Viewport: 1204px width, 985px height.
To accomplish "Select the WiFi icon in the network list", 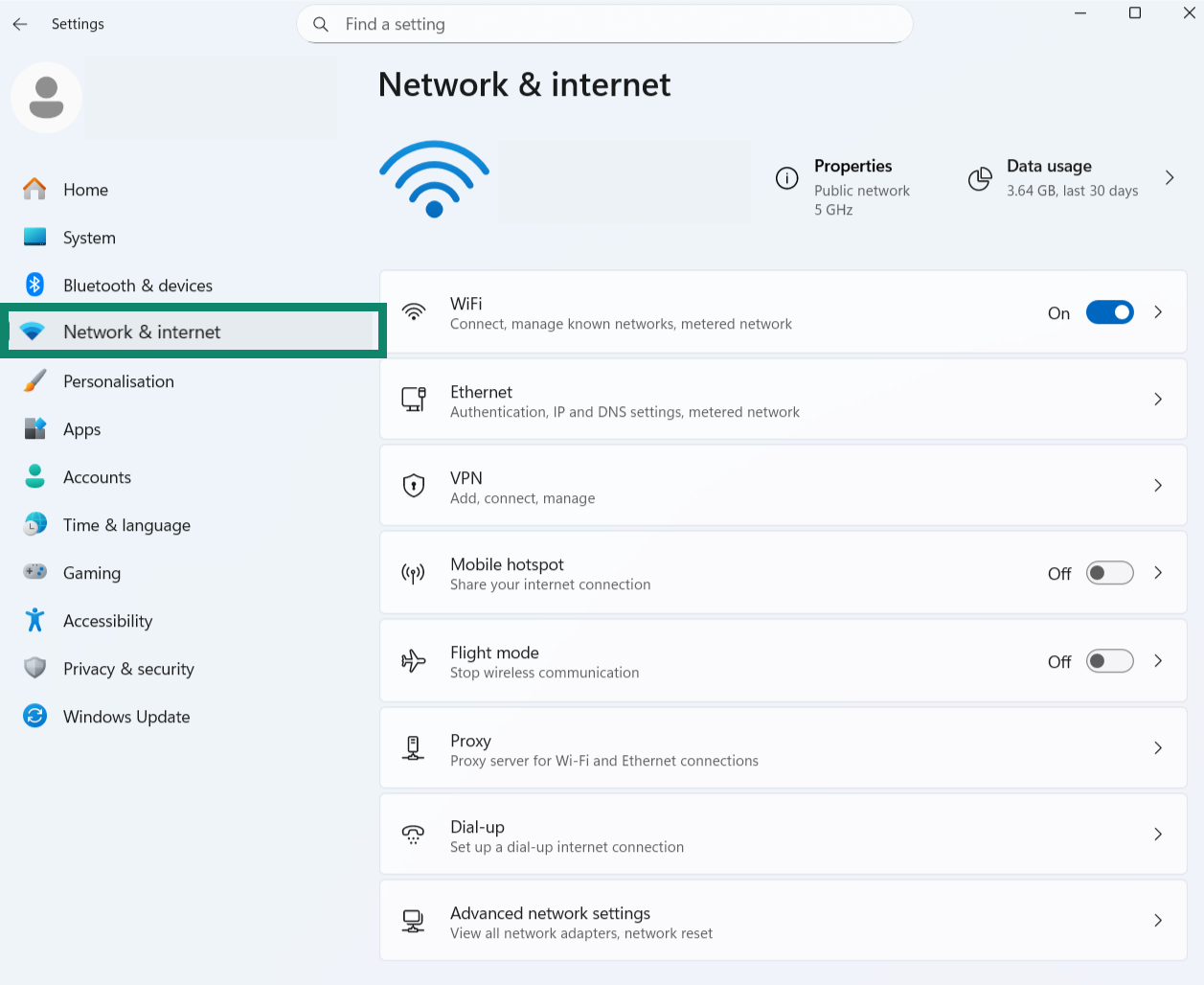I will [x=413, y=312].
